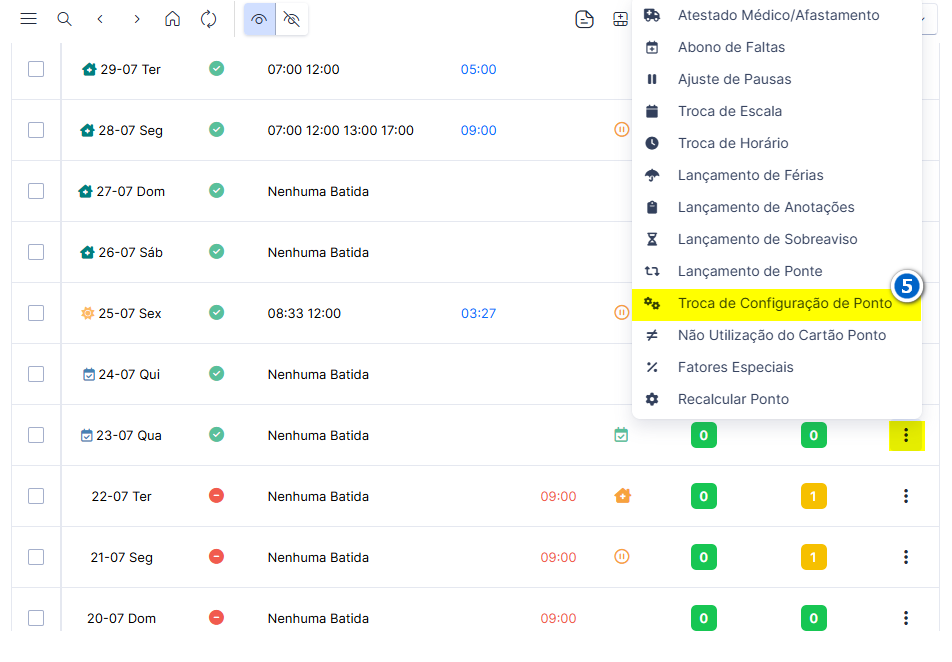Click the crossed-out eye hide toggle
This screenshot has width=952, height=662.
pyautogui.click(x=291, y=19)
